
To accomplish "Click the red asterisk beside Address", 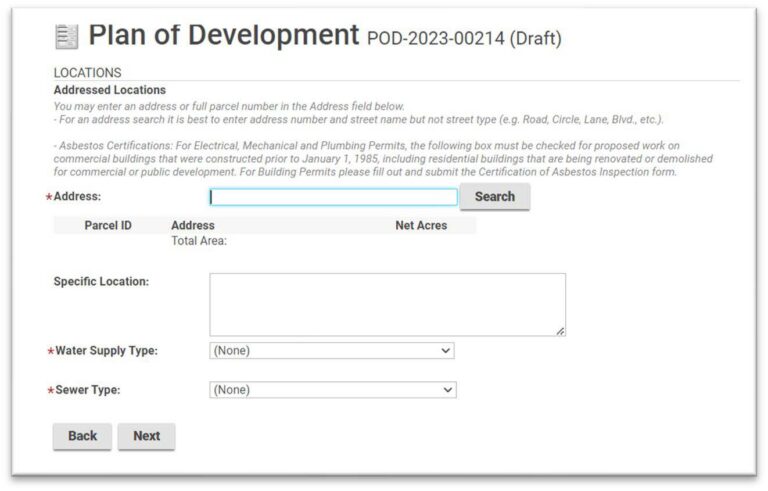I will coord(49,198).
